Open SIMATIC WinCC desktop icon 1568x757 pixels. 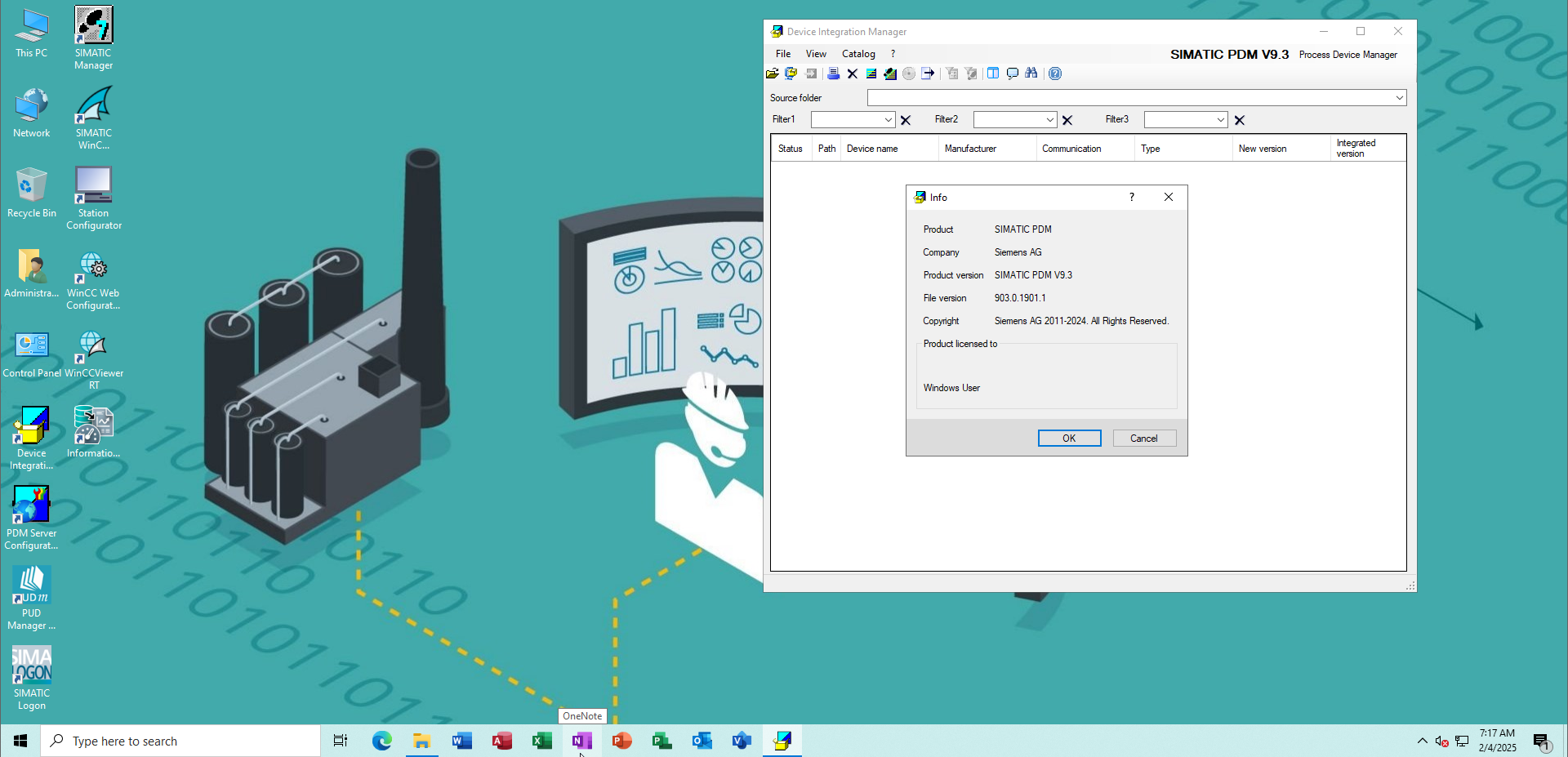point(94,118)
